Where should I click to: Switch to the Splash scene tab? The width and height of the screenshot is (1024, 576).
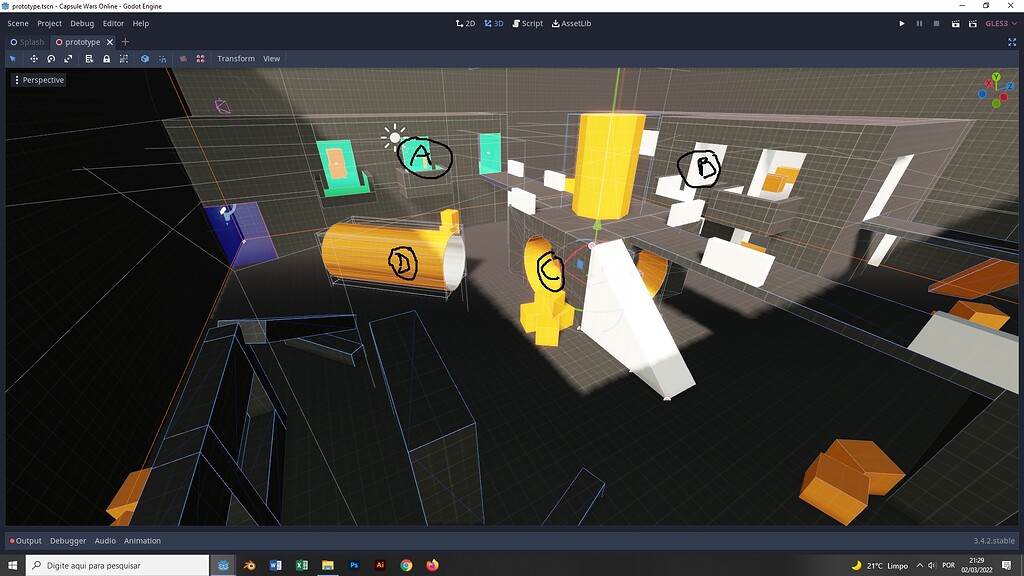tap(27, 42)
